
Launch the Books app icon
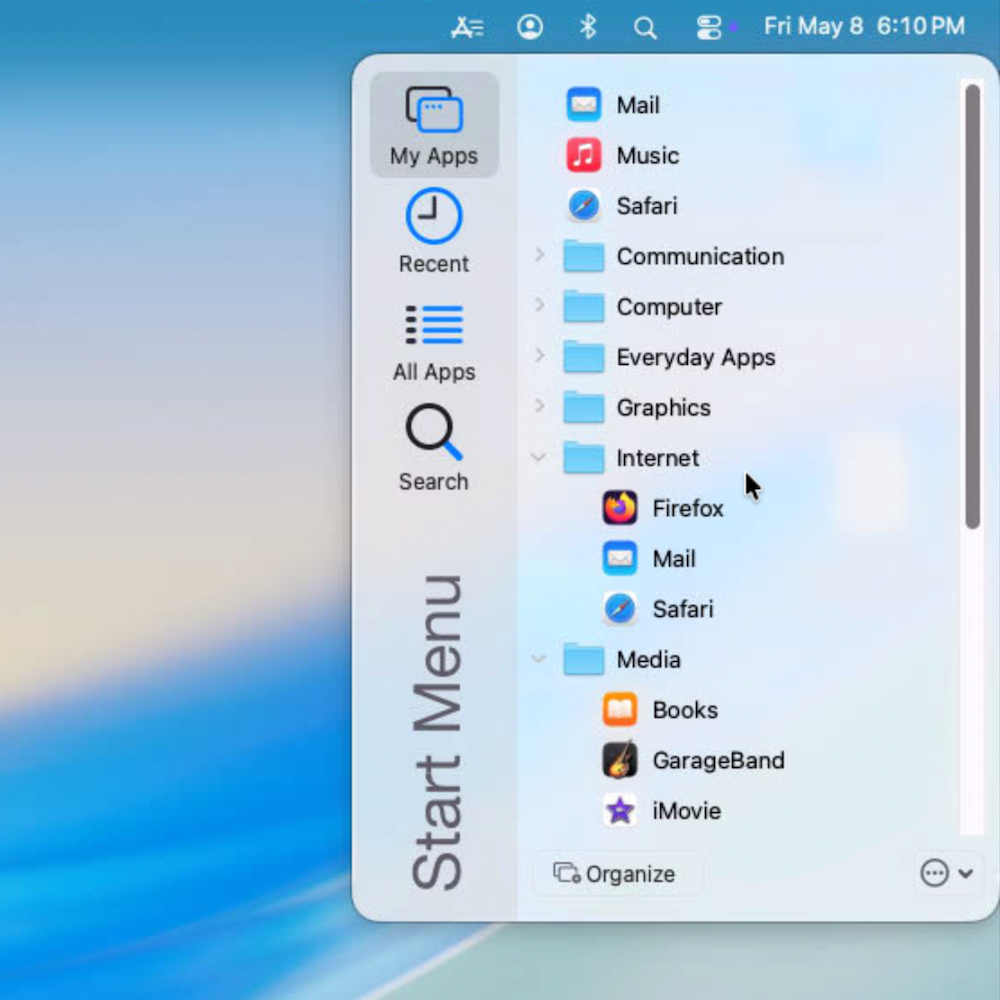coord(619,709)
